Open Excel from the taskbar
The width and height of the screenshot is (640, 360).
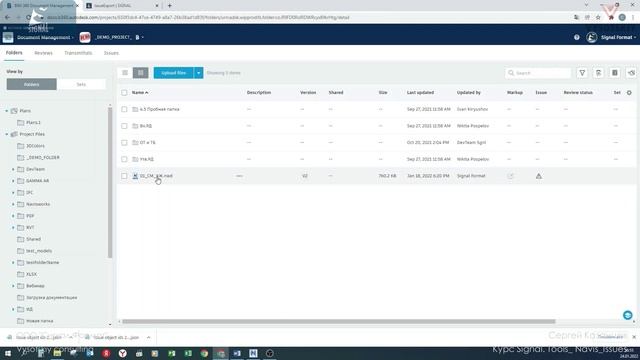[x=188, y=353]
